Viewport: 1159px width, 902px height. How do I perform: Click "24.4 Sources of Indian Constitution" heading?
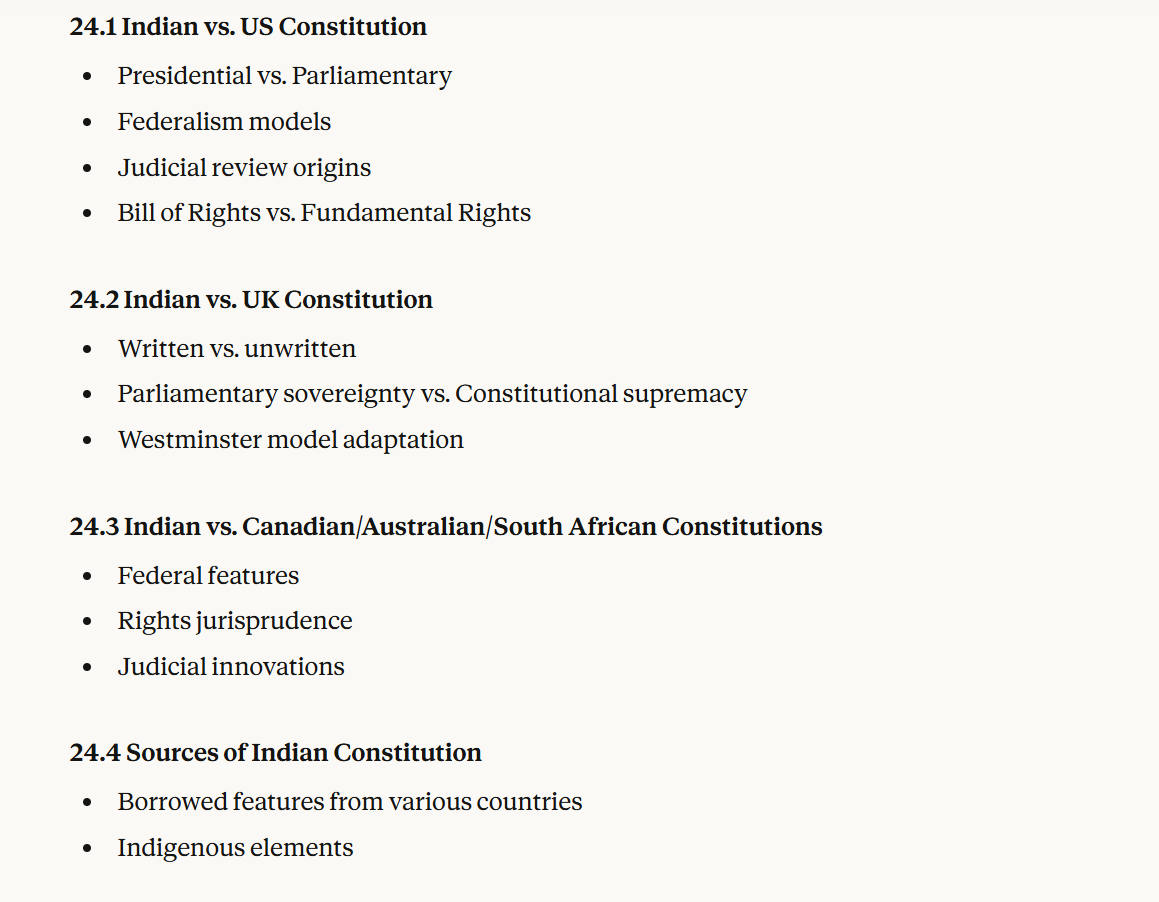click(x=275, y=753)
